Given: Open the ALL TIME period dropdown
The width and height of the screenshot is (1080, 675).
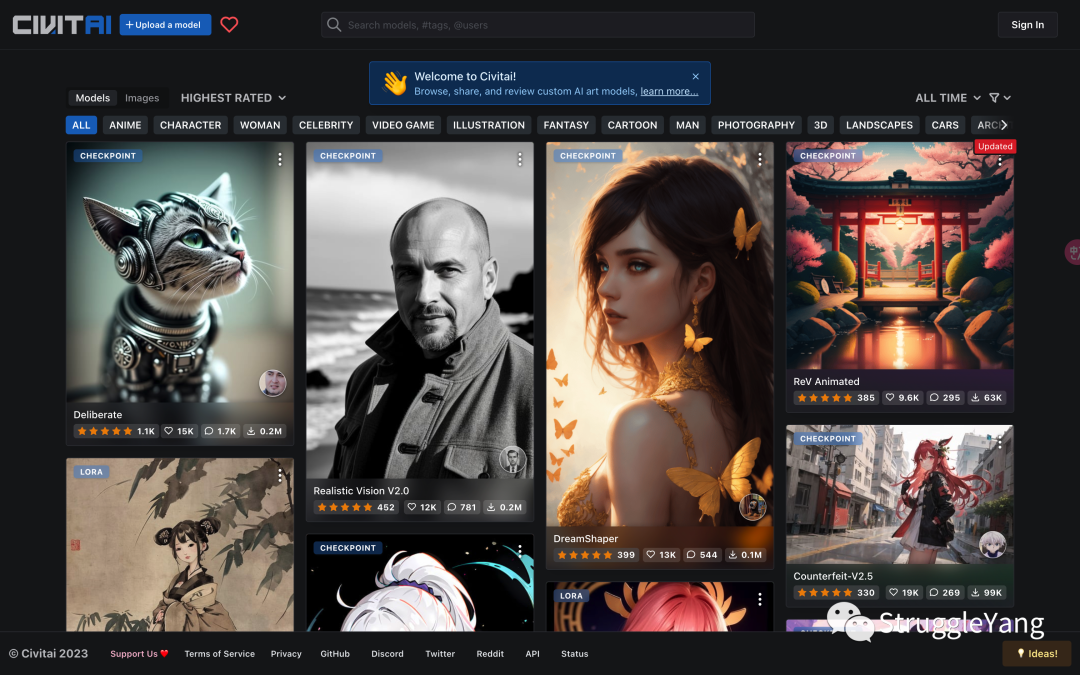Looking at the screenshot, I should [x=948, y=98].
